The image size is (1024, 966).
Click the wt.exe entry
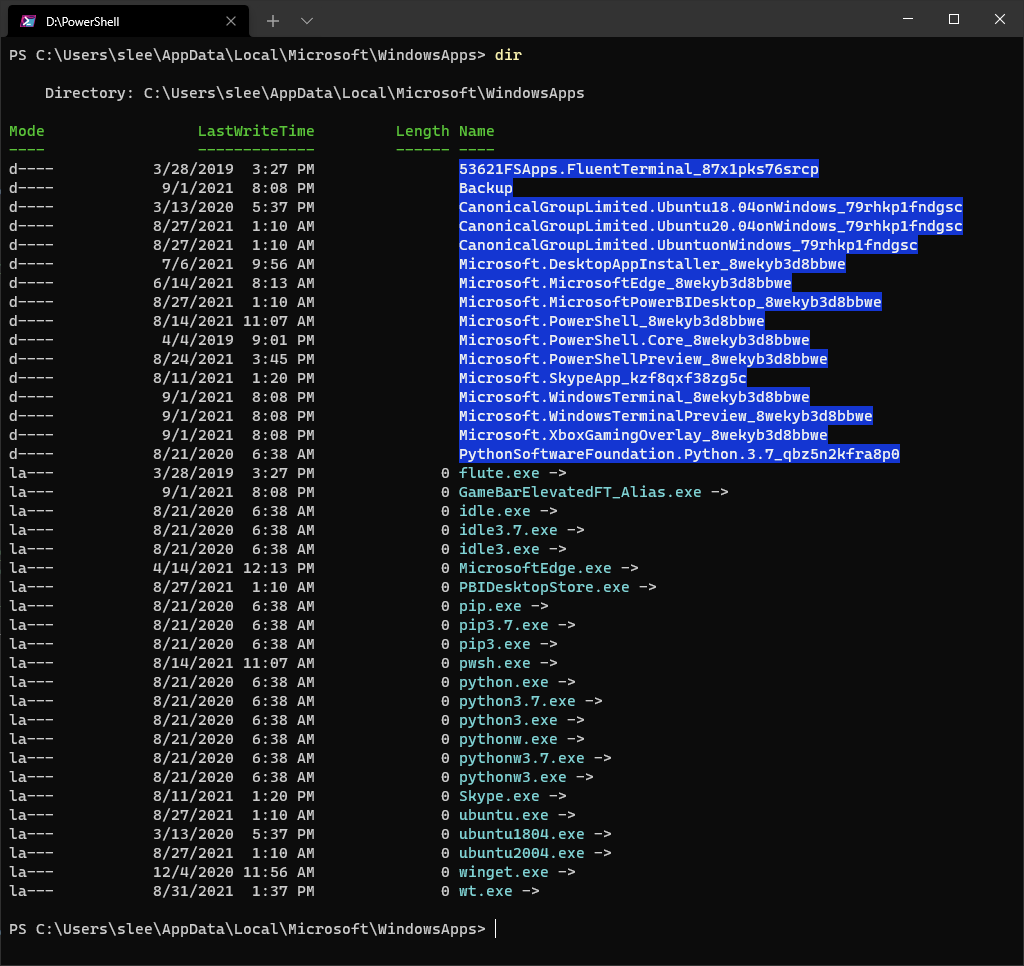point(485,890)
